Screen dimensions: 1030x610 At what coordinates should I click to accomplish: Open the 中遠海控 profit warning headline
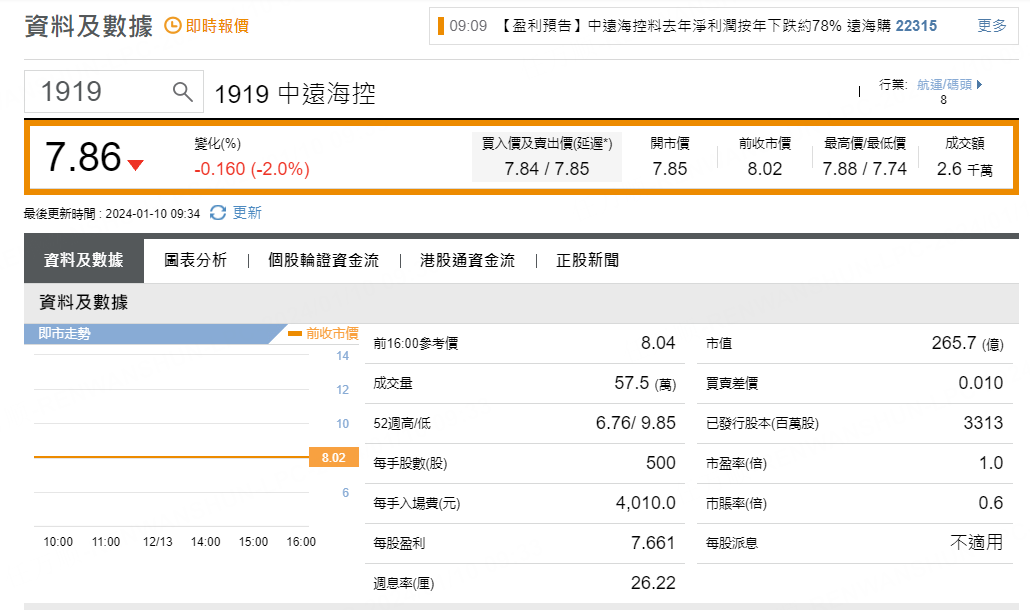[694, 26]
